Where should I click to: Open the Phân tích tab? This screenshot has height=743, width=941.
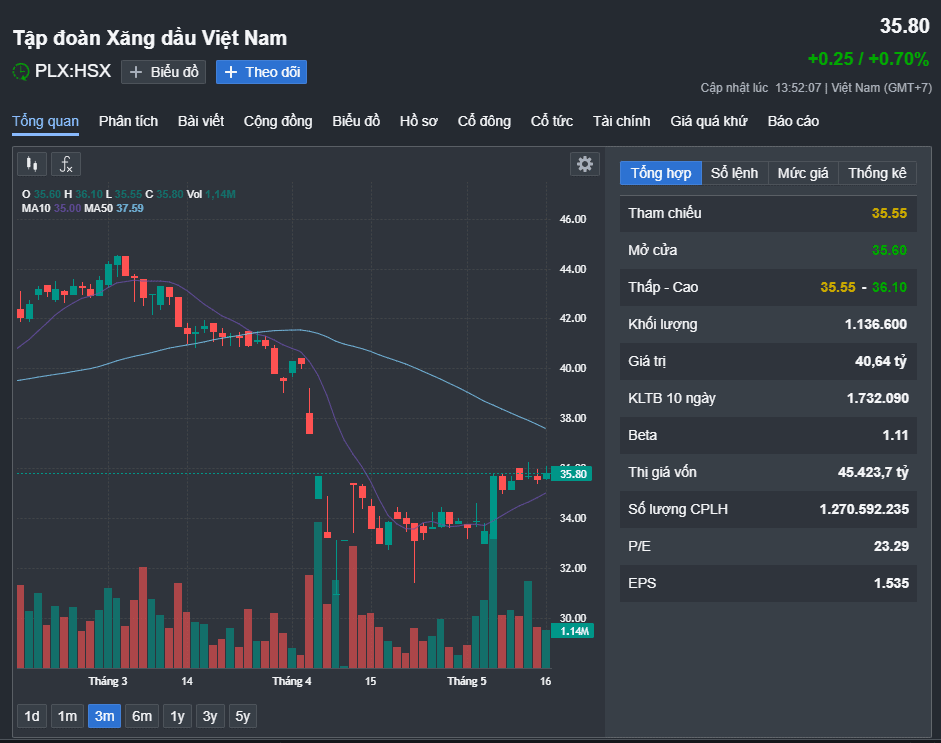point(128,121)
